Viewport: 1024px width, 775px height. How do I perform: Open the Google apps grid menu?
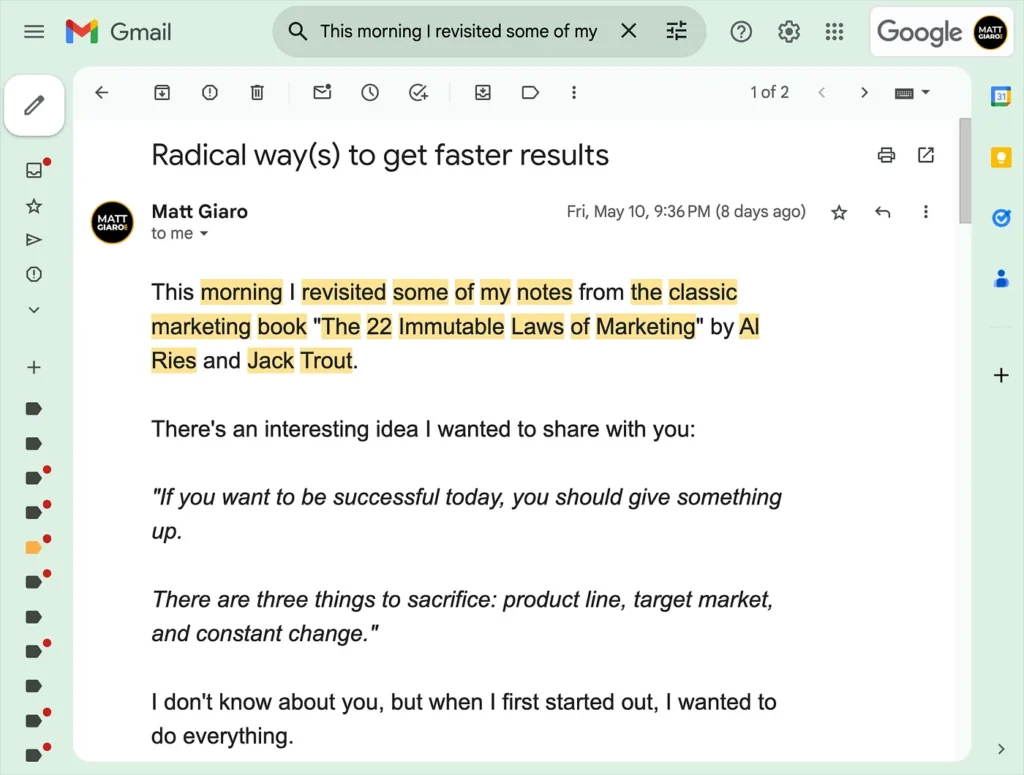tap(834, 32)
